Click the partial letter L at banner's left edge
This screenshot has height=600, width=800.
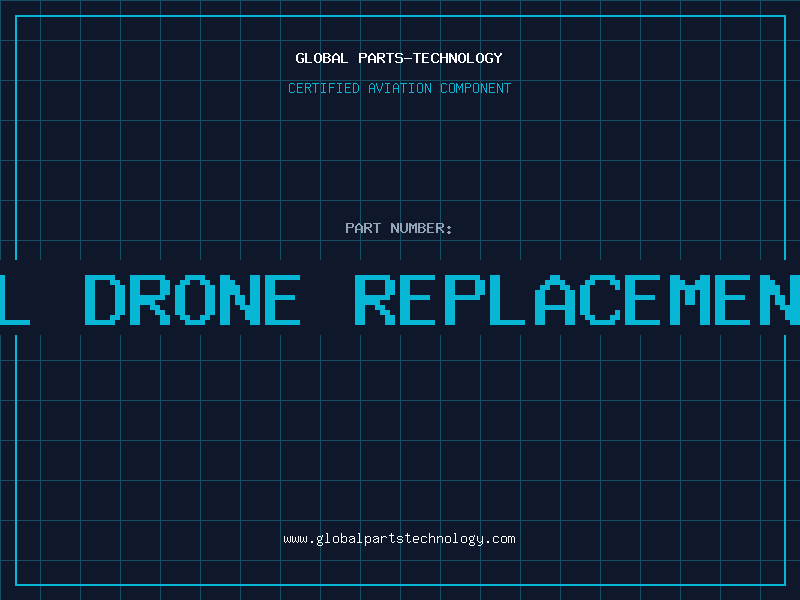tap(15, 300)
